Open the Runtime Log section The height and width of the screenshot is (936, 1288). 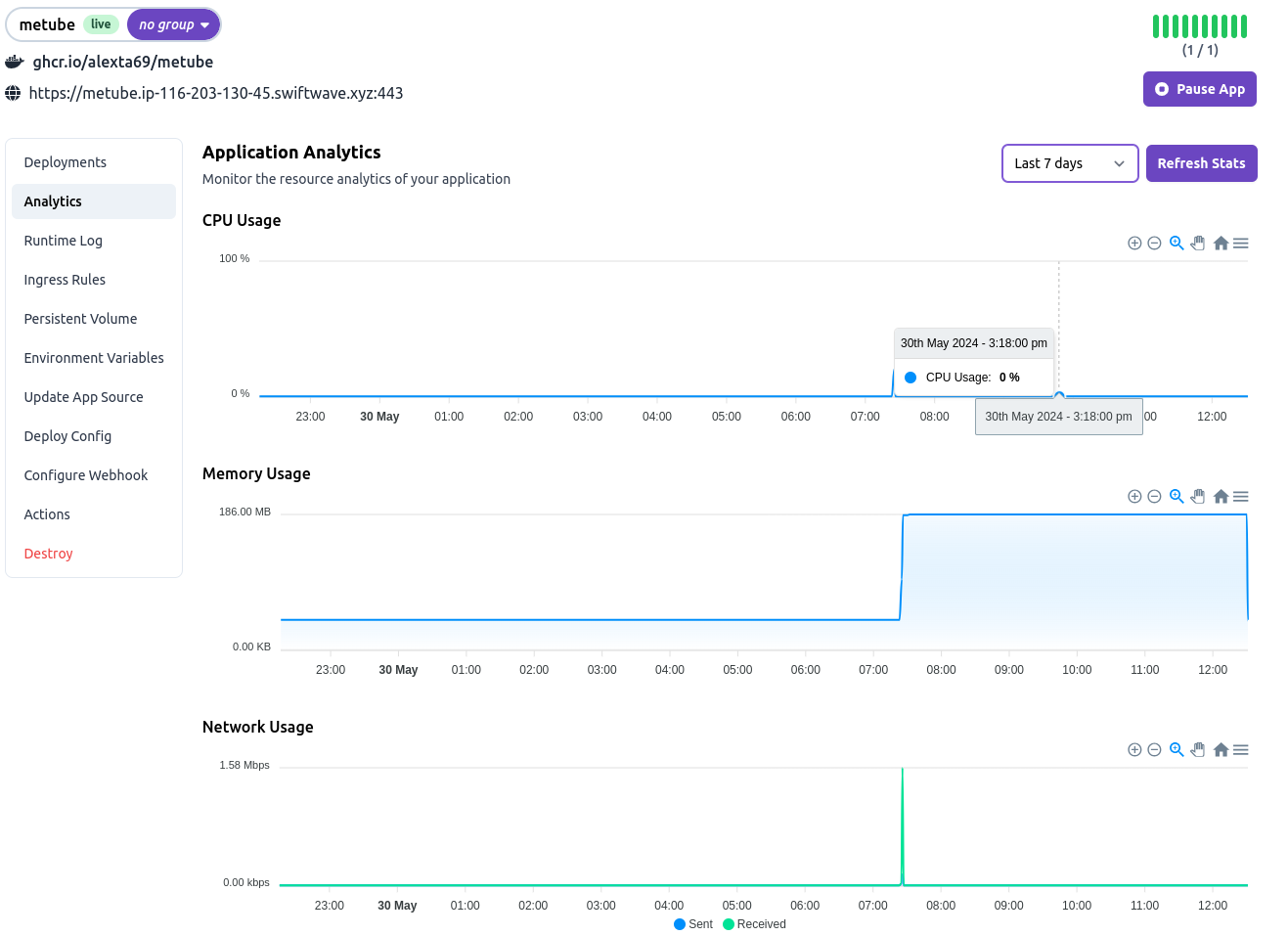pyautogui.click(x=94, y=241)
